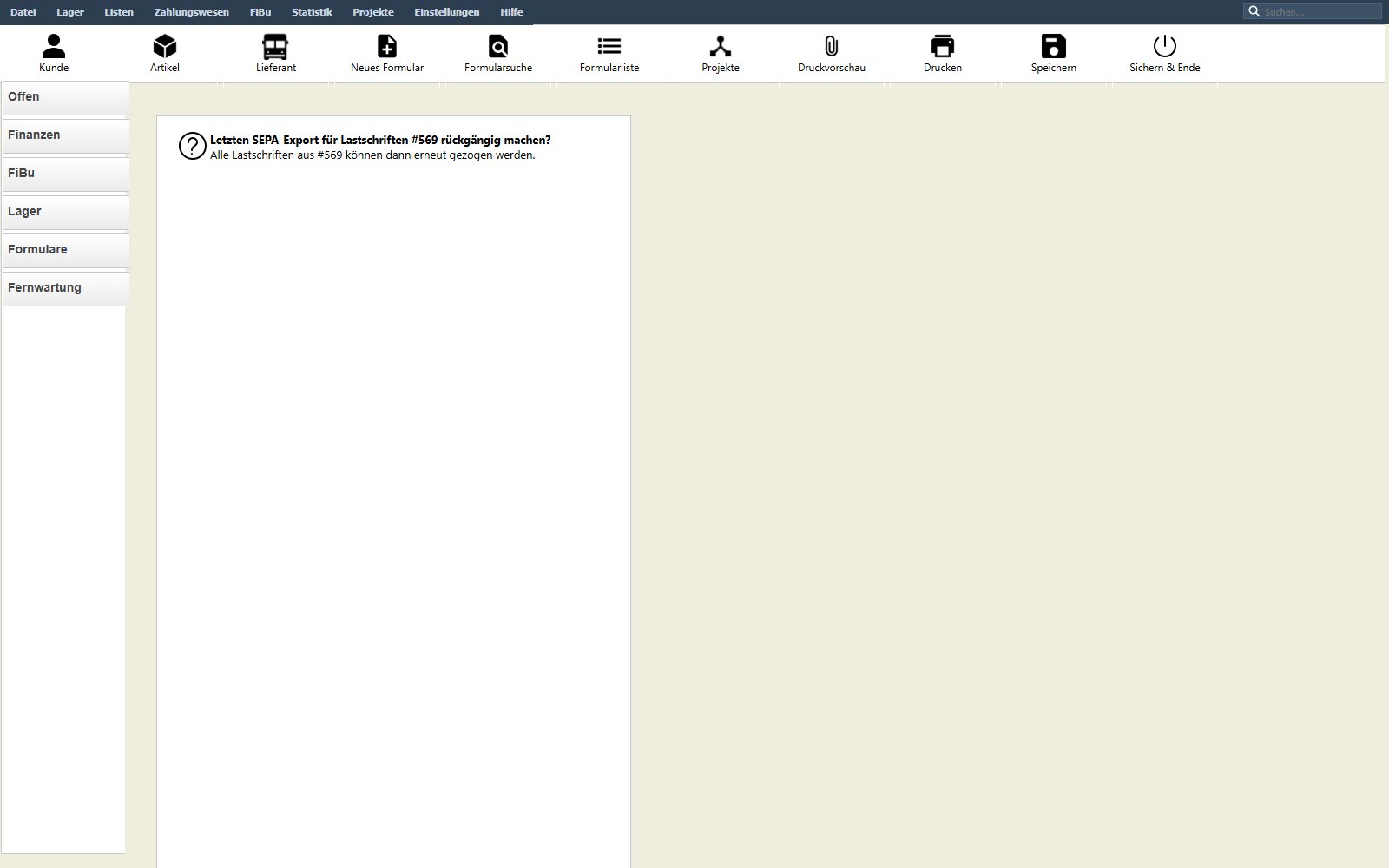Open the Statistik menu
1389x868 pixels.
click(x=312, y=12)
